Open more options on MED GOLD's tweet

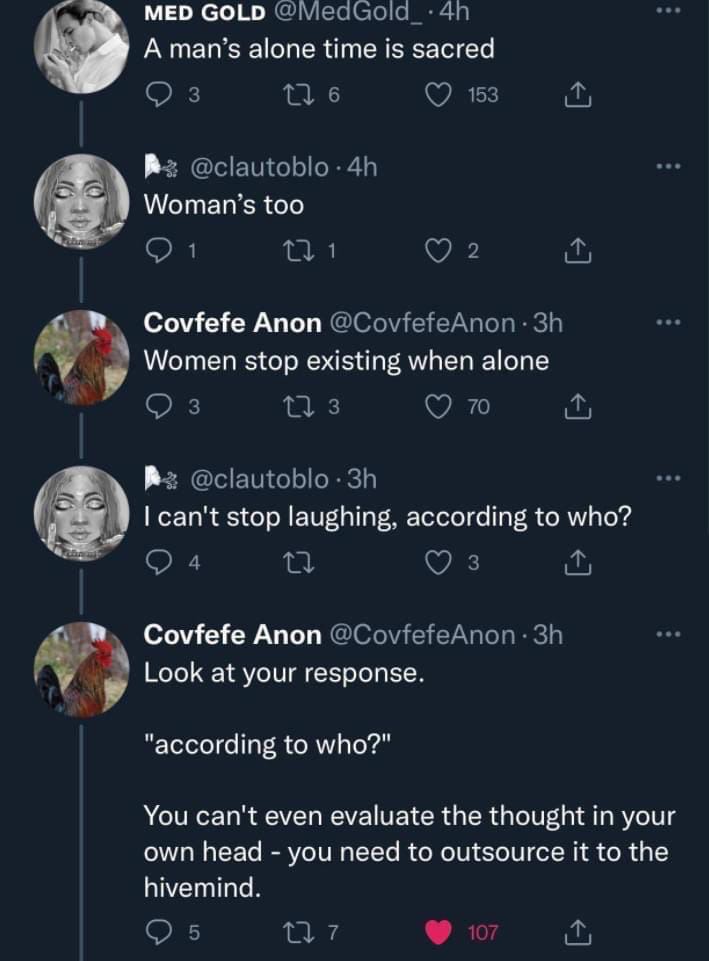pos(668,10)
